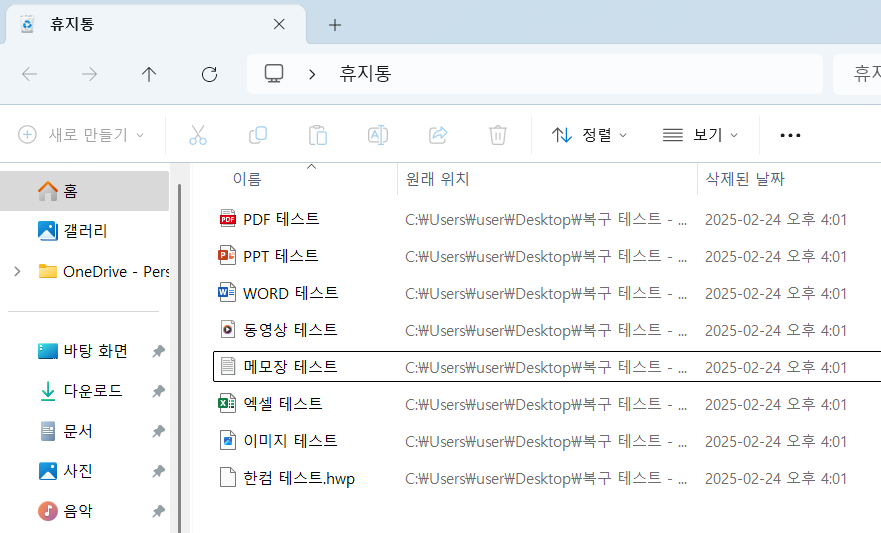Click the original location of 동영상 테스트
This screenshot has height=533, width=881.
point(546,330)
